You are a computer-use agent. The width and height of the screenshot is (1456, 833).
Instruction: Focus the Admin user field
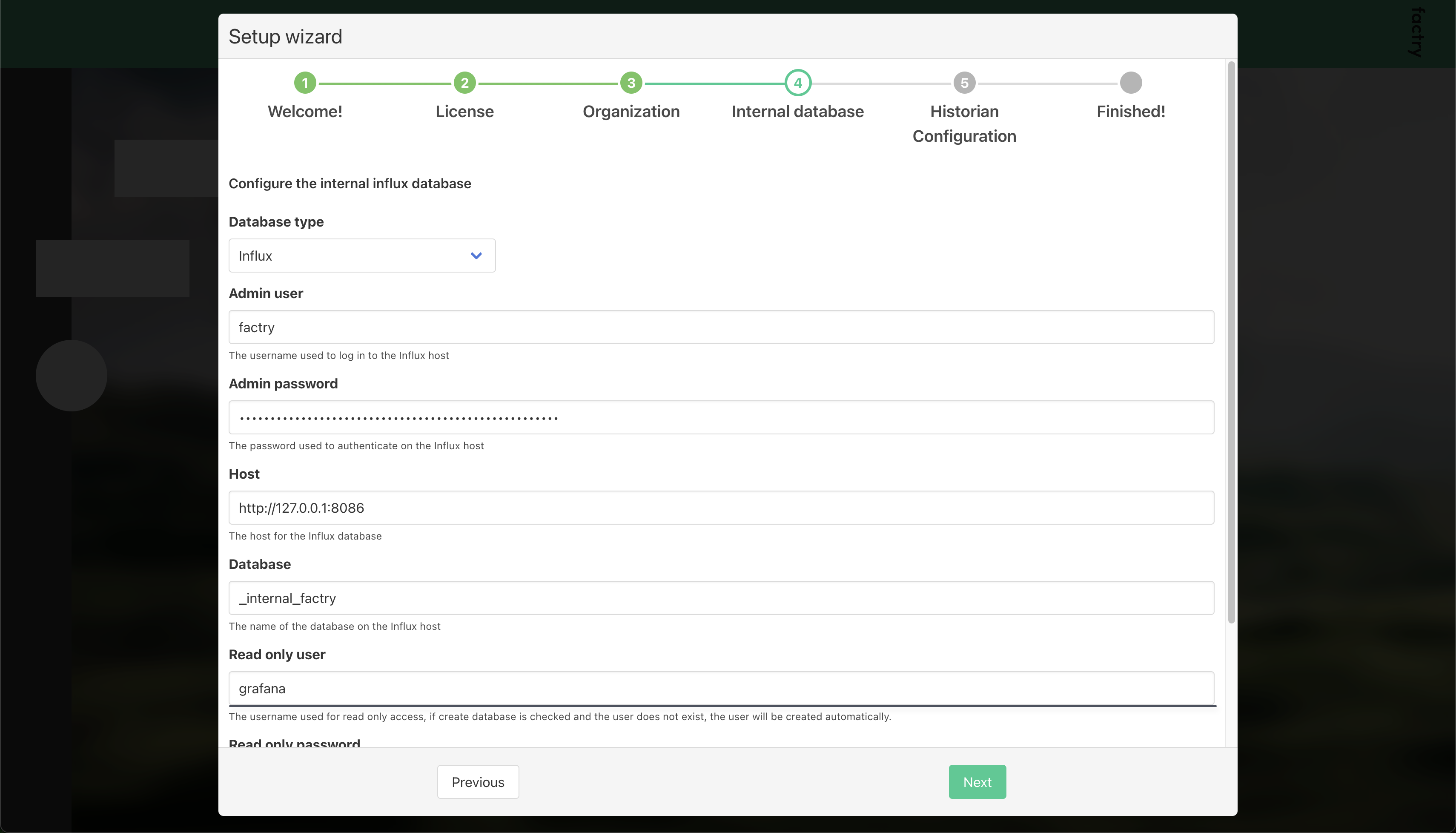pyautogui.click(x=721, y=327)
